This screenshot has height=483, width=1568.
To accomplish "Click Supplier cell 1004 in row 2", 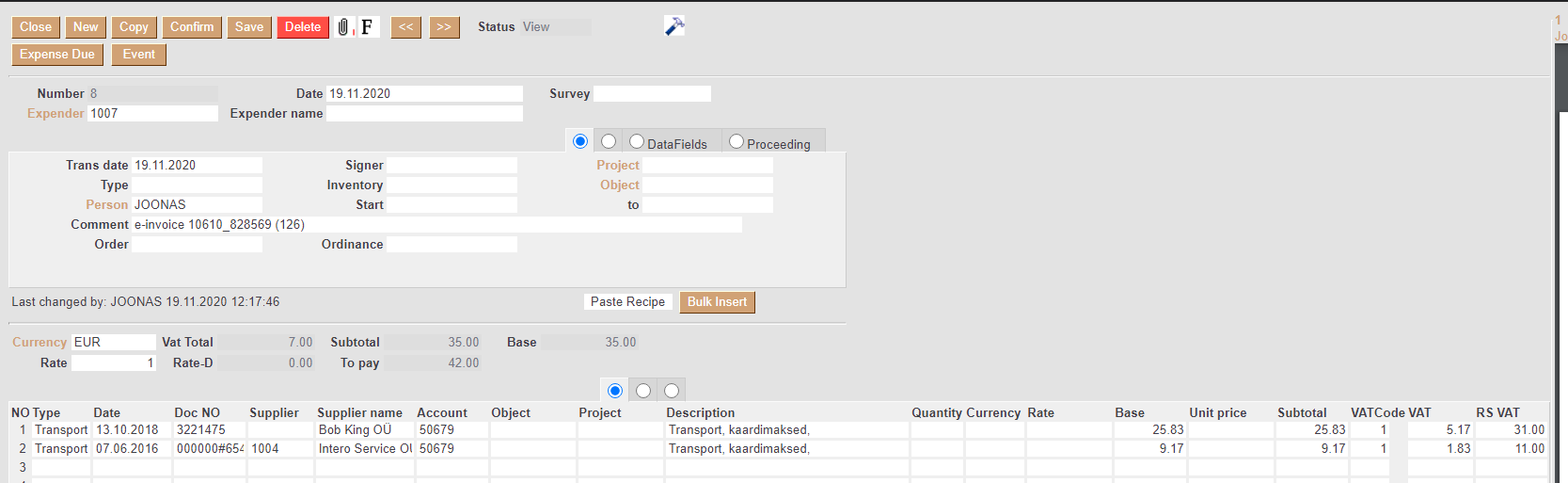I will tap(279, 448).
